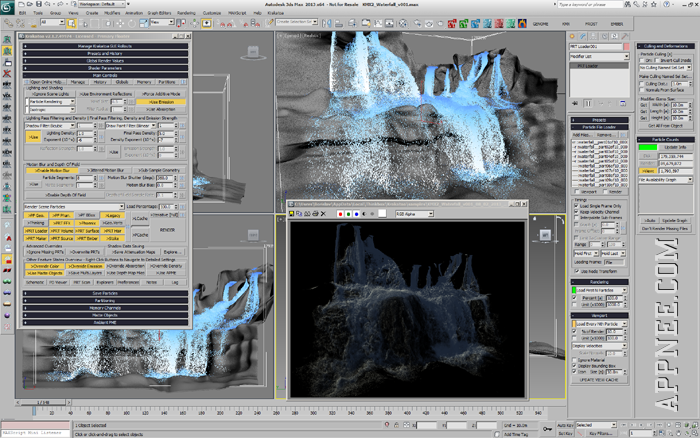Click the save image icon in render window
This screenshot has height=438, width=700.
(x=292, y=214)
